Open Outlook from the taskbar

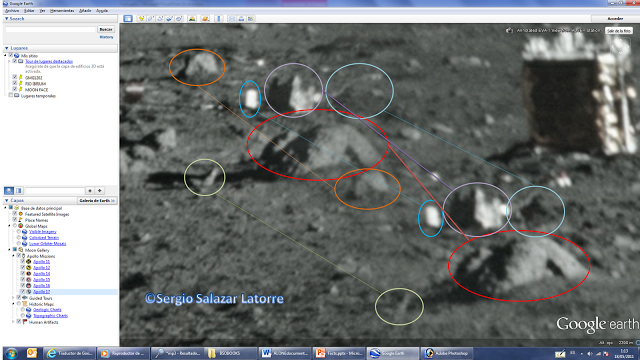[x=32, y=353]
